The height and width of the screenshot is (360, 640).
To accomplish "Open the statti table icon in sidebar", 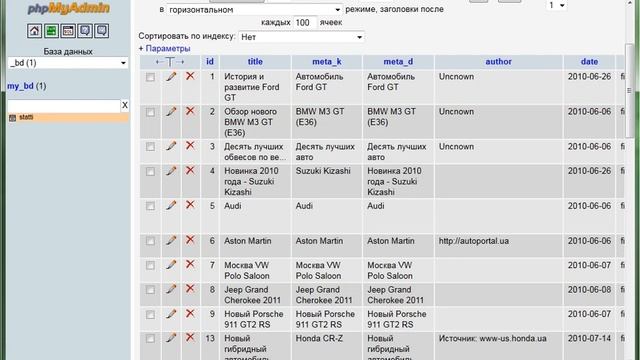I will click(x=12, y=118).
